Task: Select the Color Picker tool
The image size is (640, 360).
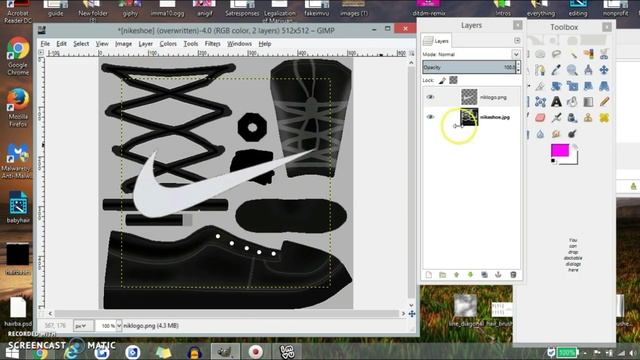Action: pos(556,70)
